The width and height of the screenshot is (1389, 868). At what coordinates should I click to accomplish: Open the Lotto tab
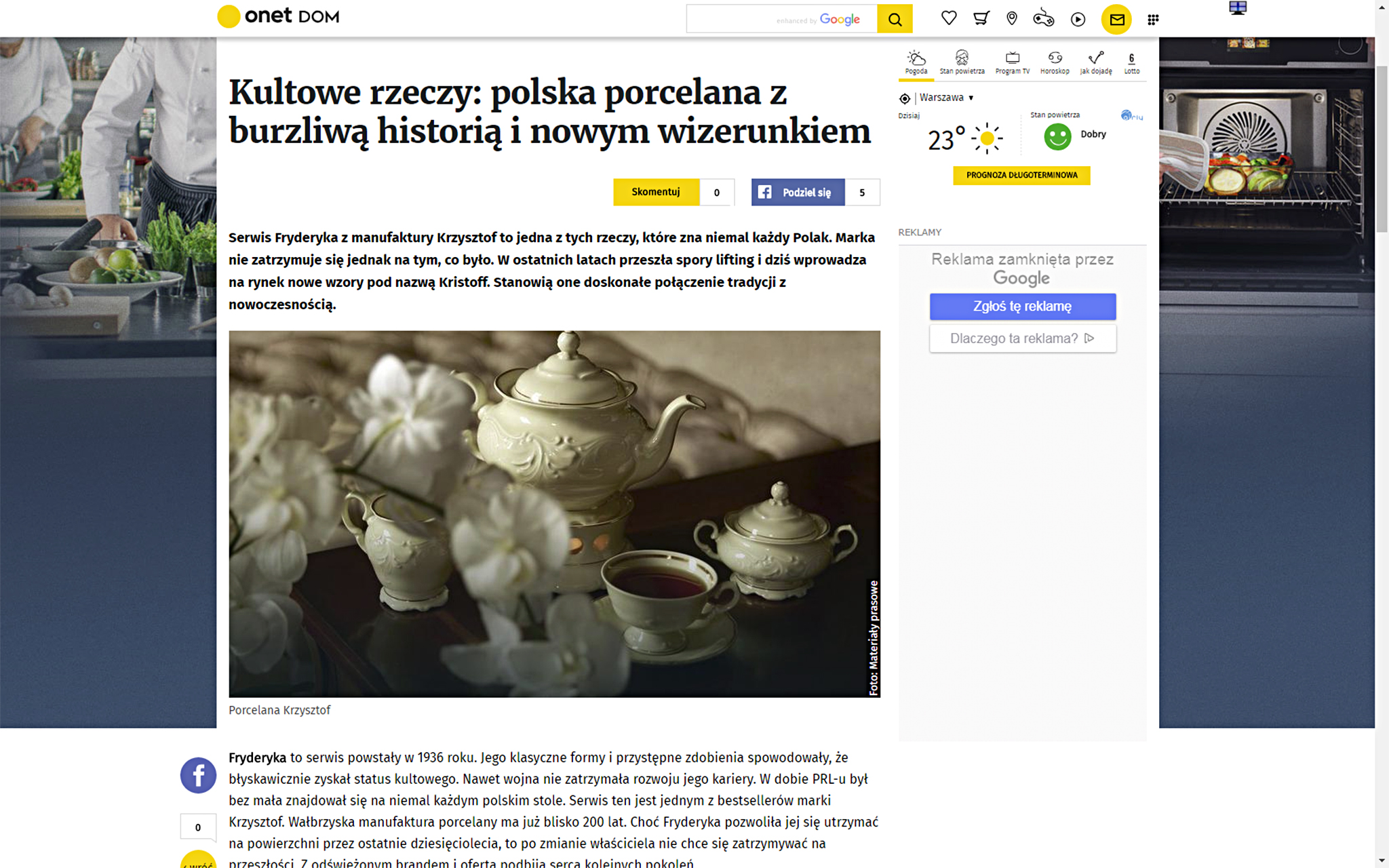point(1132,62)
